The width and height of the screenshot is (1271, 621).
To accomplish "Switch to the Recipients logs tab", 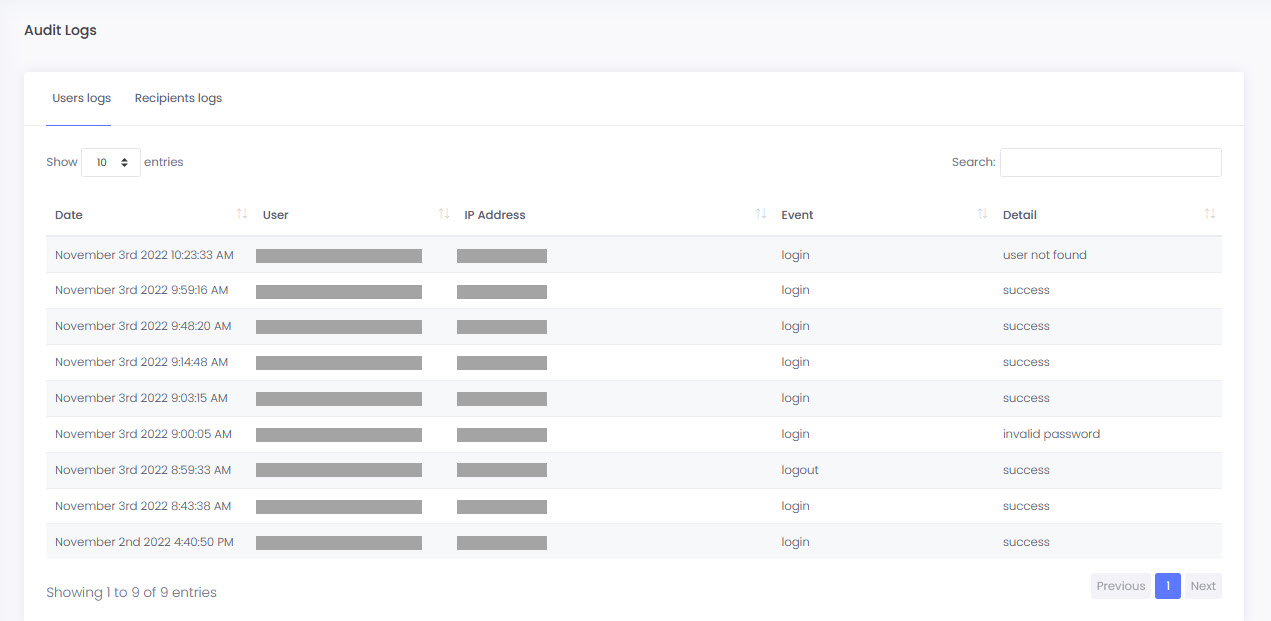I will click(x=178, y=98).
